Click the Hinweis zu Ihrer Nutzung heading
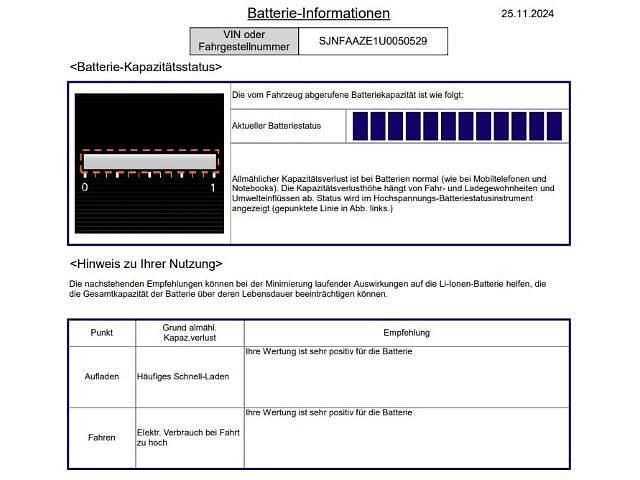Viewport: 640px width, 480px height. (146, 264)
